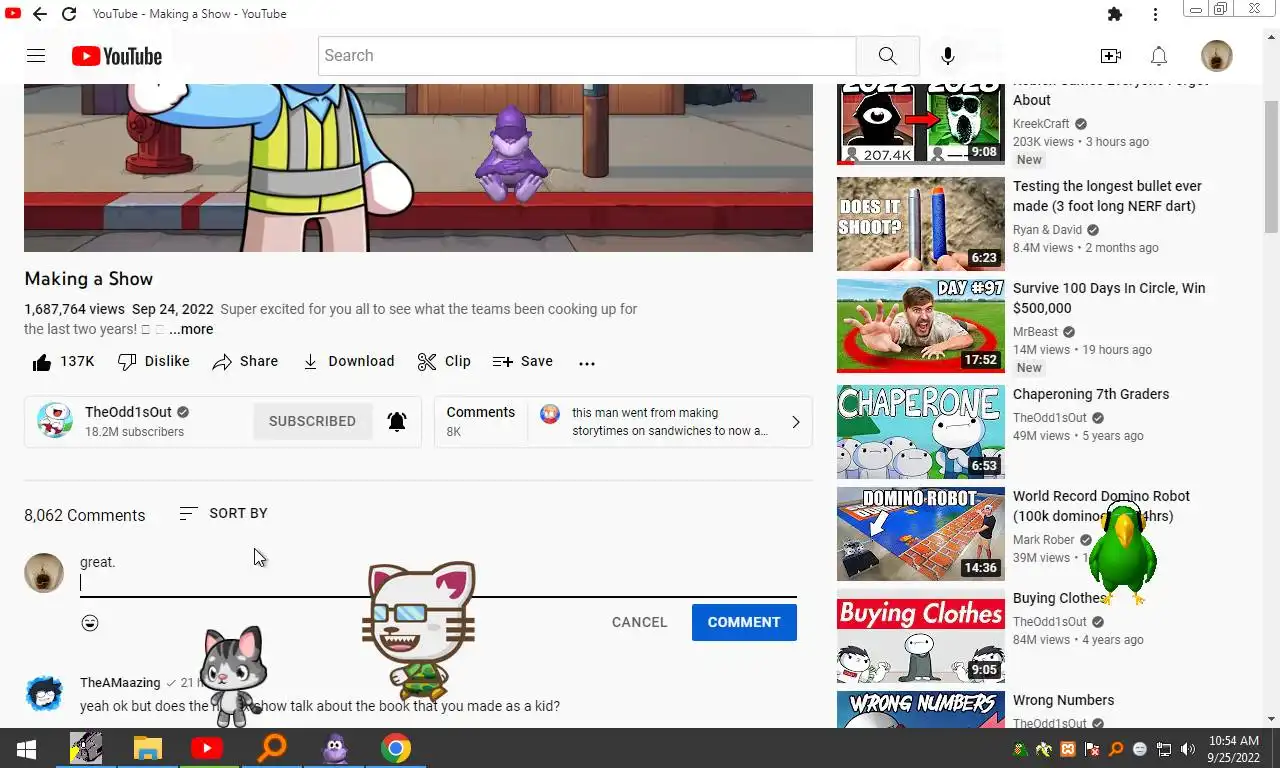Open TheOdd1sOut channel name link
This screenshot has width=1280, height=768.
tap(128, 412)
